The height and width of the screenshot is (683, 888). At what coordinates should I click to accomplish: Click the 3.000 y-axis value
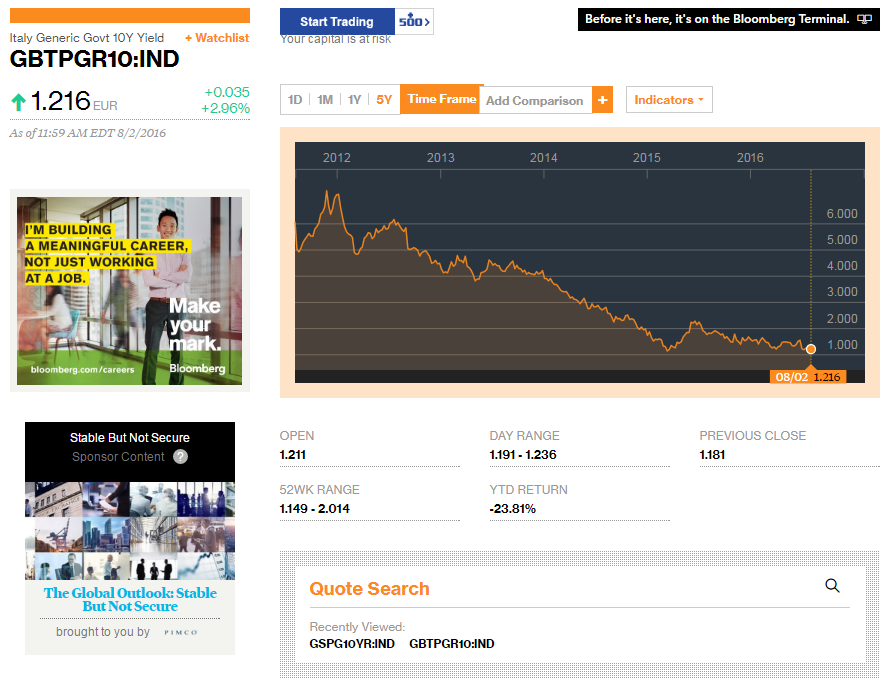click(842, 292)
